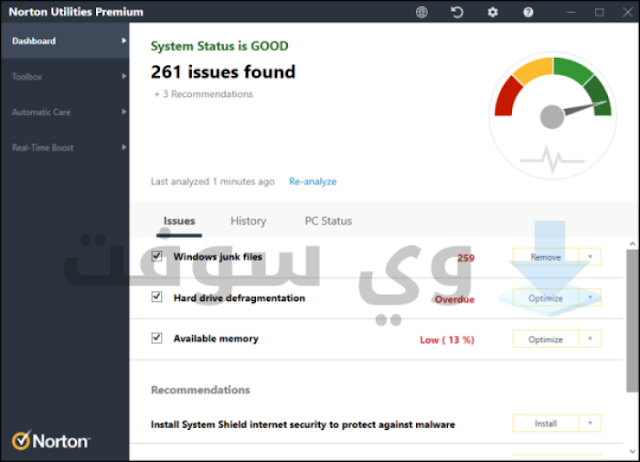Image resolution: width=640 pixels, height=462 pixels.
Task: Expand the Dashboard sidebar arrow
Action: coord(124,40)
